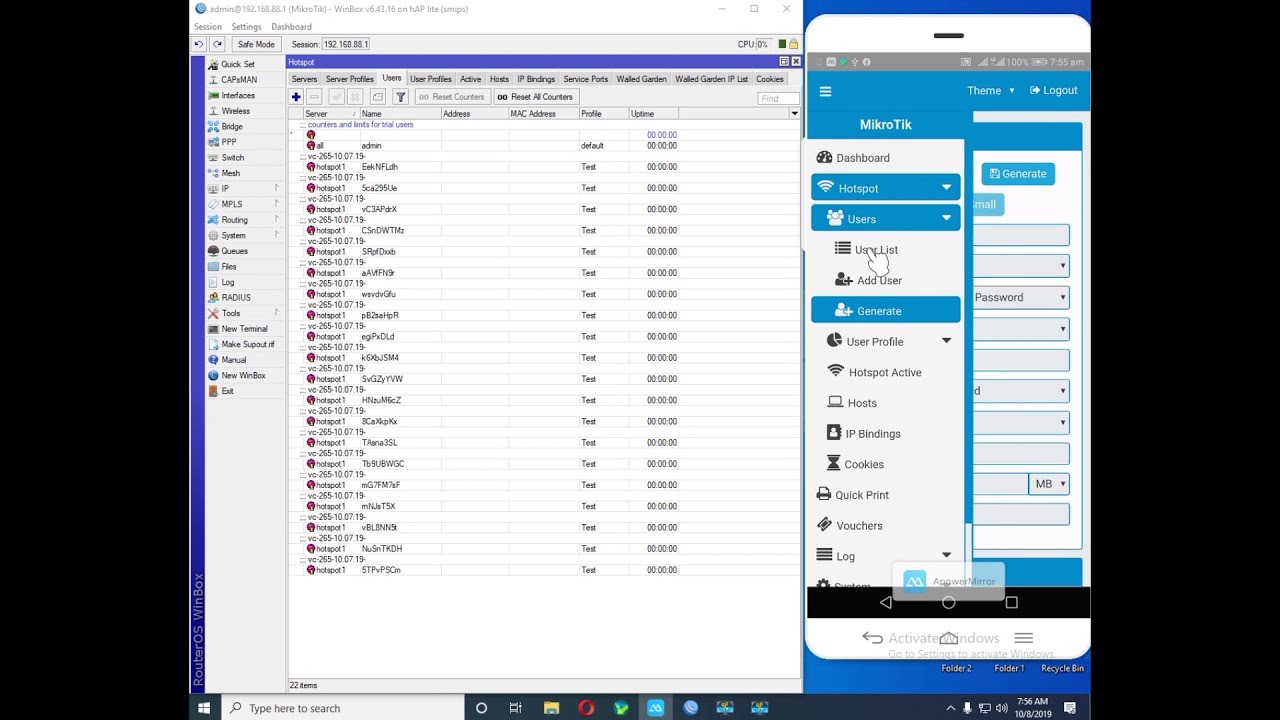Image resolution: width=1280 pixels, height=720 pixels.
Task: Open New Terminal in WinBox sidebar
Action: point(244,329)
